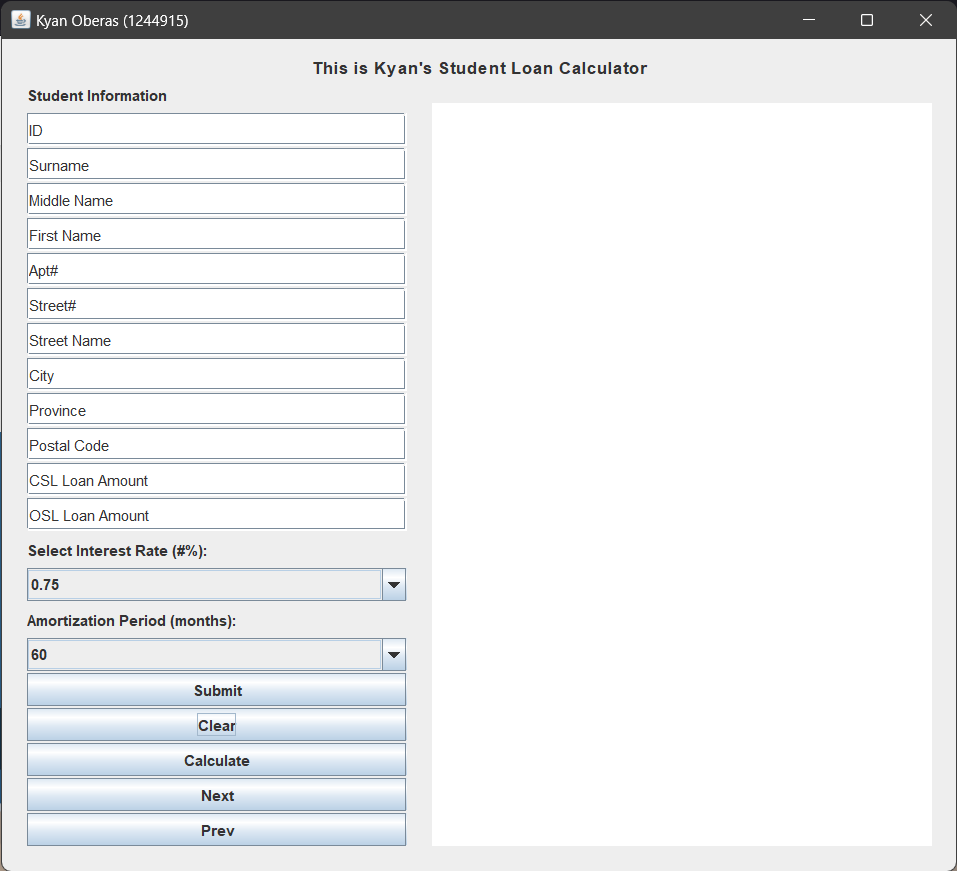Click the CSL Loan Amount field

pyautogui.click(x=216, y=480)
